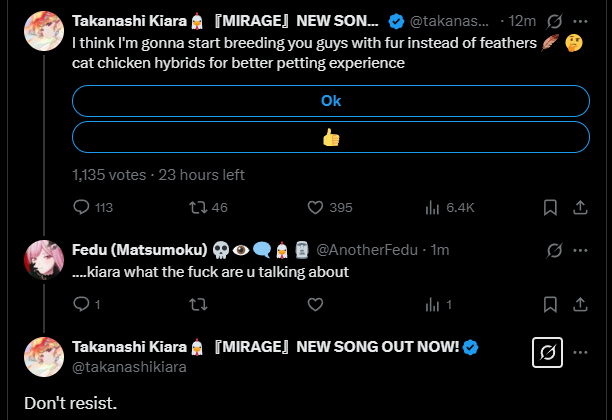Bookmark Fedu's reply
612x420 pixels.
pos(549,304)
